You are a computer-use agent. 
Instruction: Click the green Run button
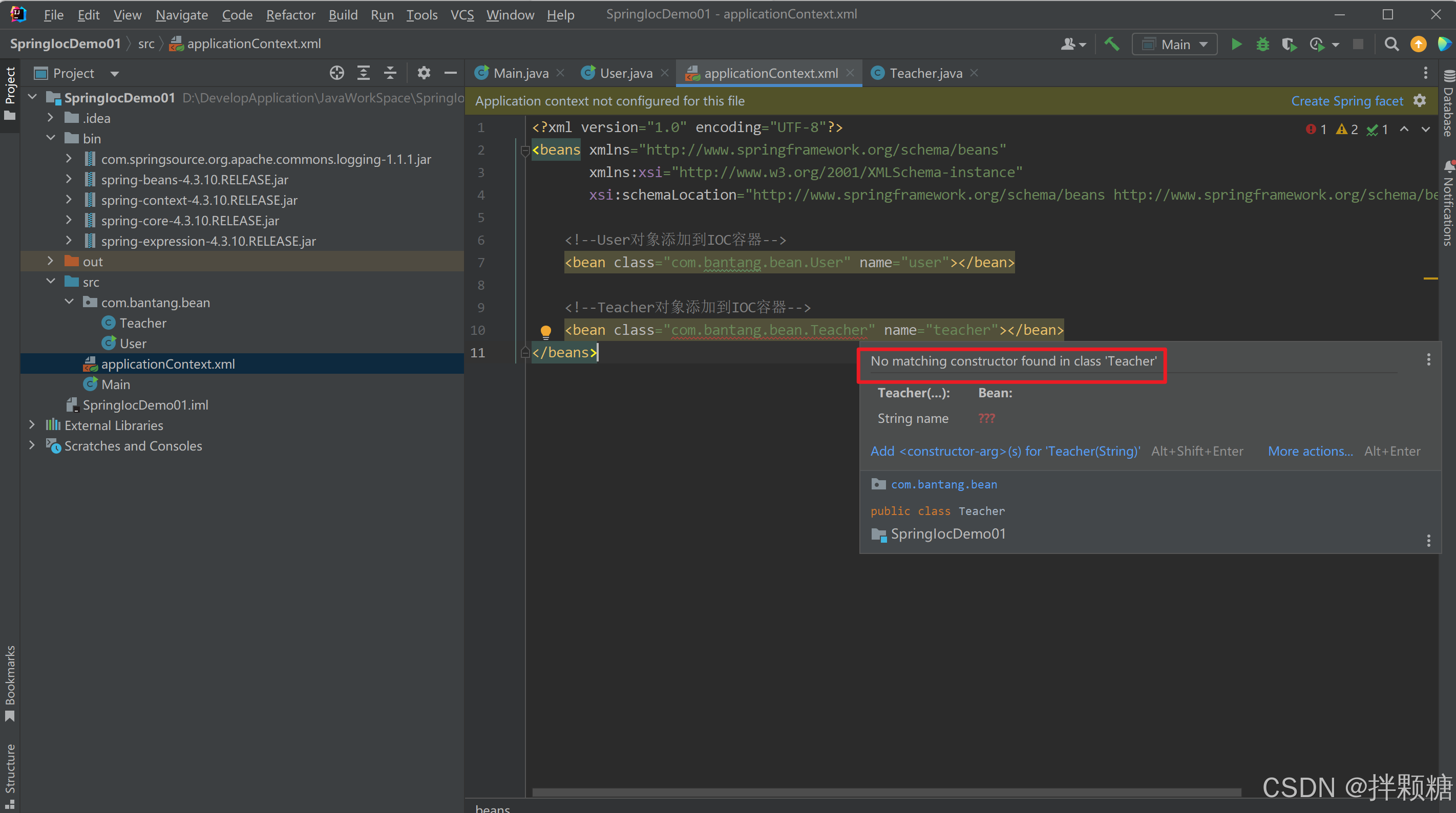(1236, 44)
